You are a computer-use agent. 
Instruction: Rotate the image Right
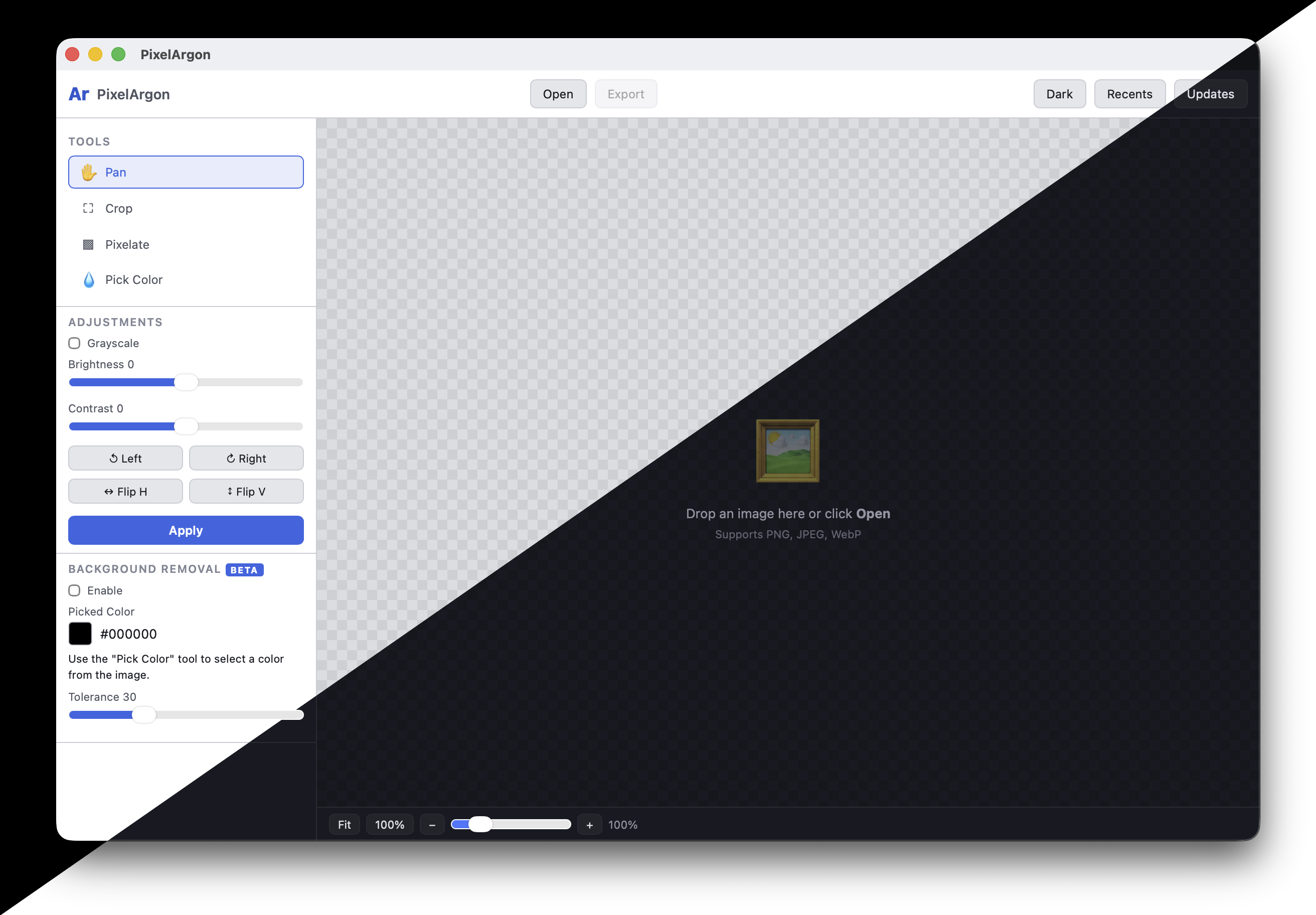pyautogui.click(x=246, y=458)
